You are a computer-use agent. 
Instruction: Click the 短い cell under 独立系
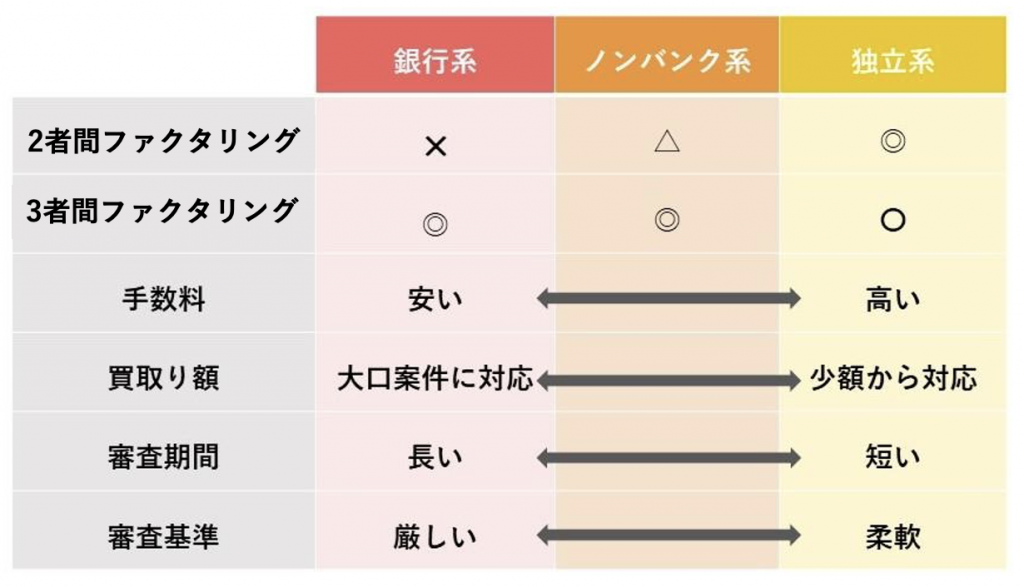[893, 457]
